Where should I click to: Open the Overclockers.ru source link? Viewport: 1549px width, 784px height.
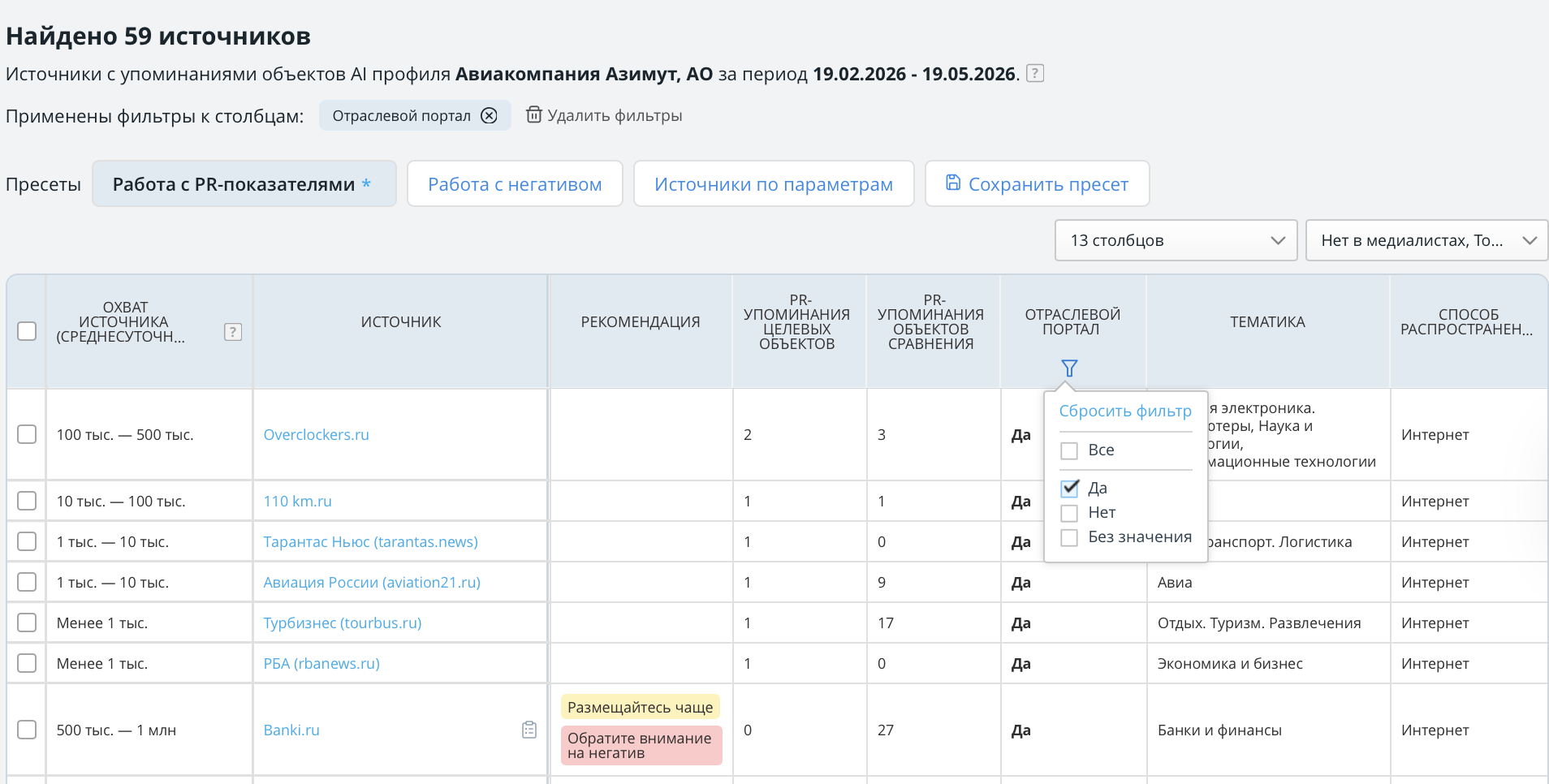pyautogui.click(x=316, y=434)
